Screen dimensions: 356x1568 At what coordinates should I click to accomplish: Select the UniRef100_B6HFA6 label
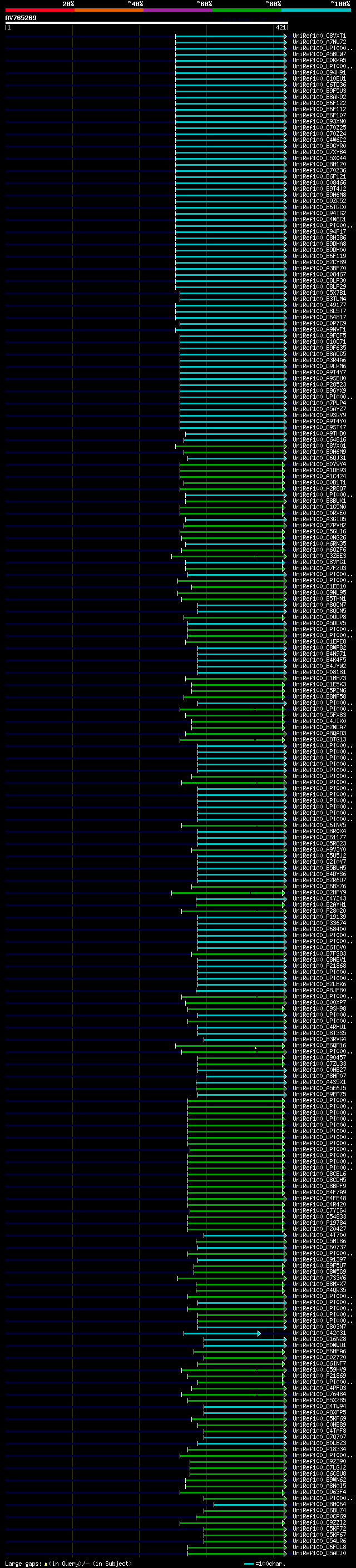pyautogui.click(x=319, y=1351)
